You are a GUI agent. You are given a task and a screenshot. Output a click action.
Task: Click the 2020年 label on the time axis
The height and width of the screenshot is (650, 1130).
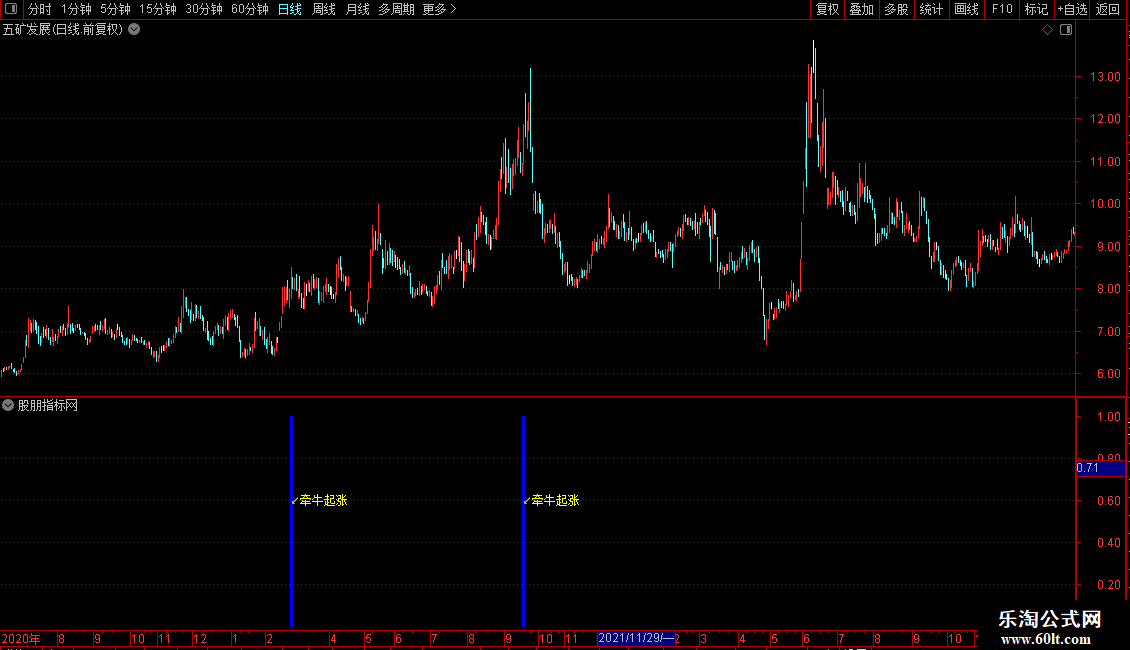tap(21, 638)
